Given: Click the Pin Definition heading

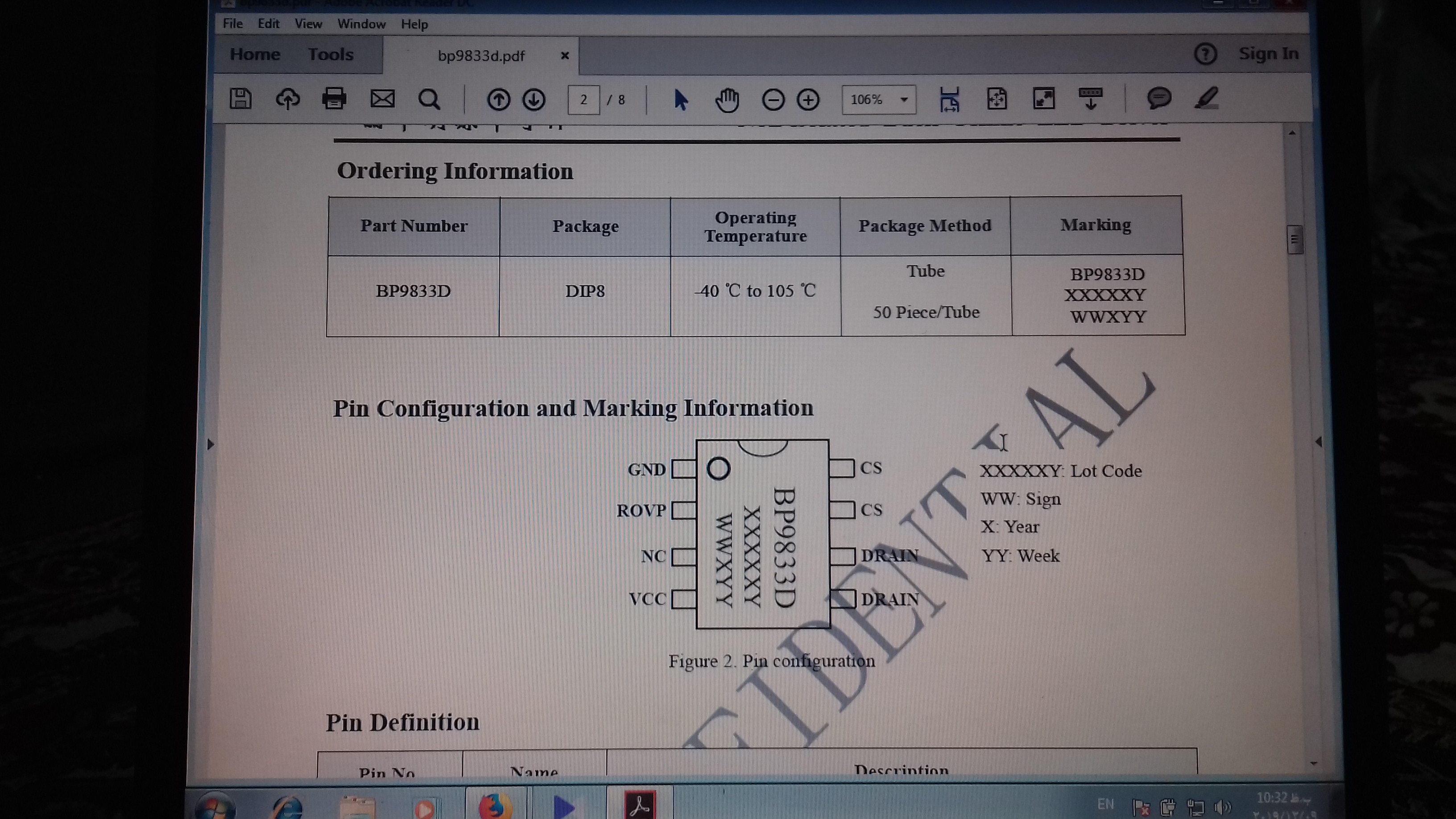Looking at the screenshot, I should coord(402,722).
